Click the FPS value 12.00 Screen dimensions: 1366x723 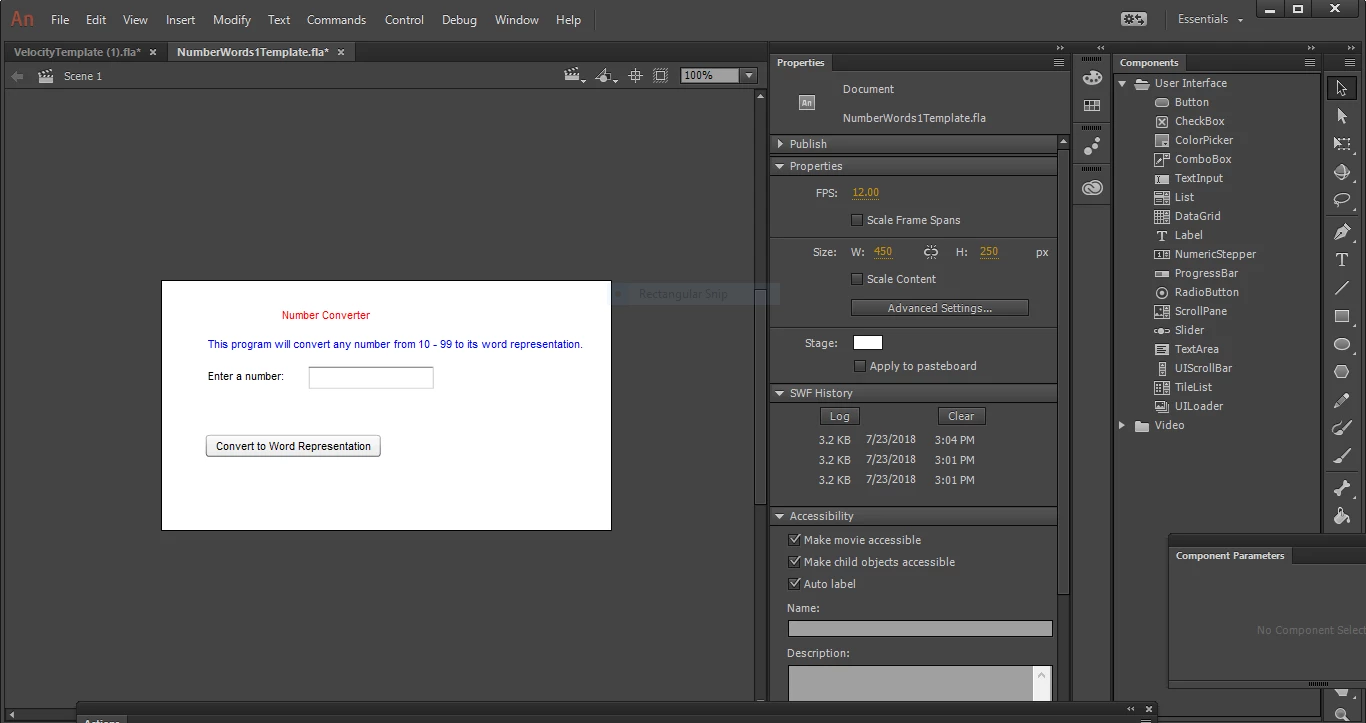[x=865, y=192]
